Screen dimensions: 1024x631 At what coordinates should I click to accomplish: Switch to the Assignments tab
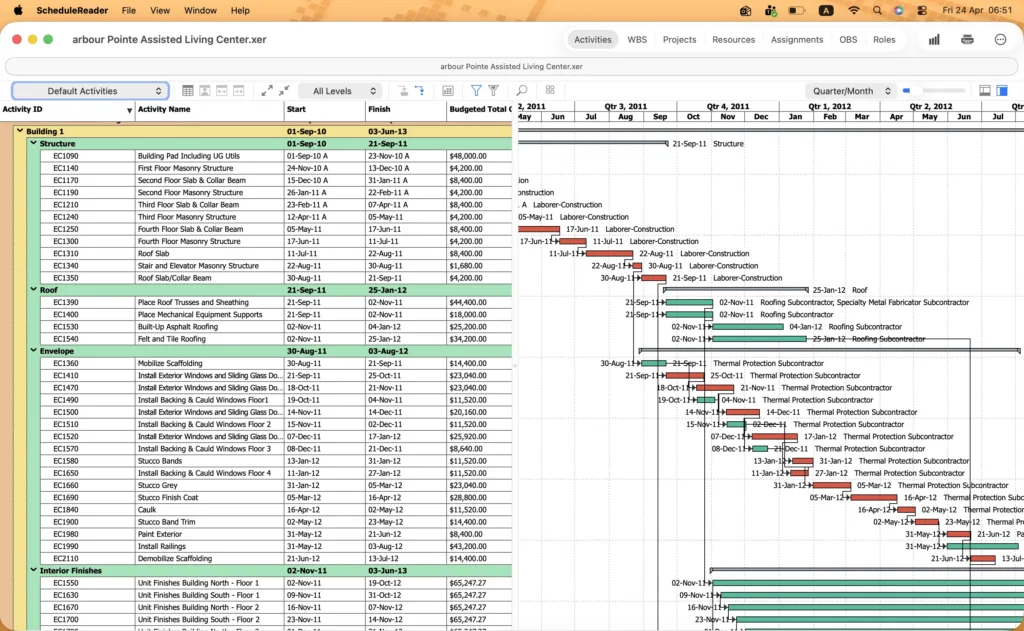(x=797, y=40)
